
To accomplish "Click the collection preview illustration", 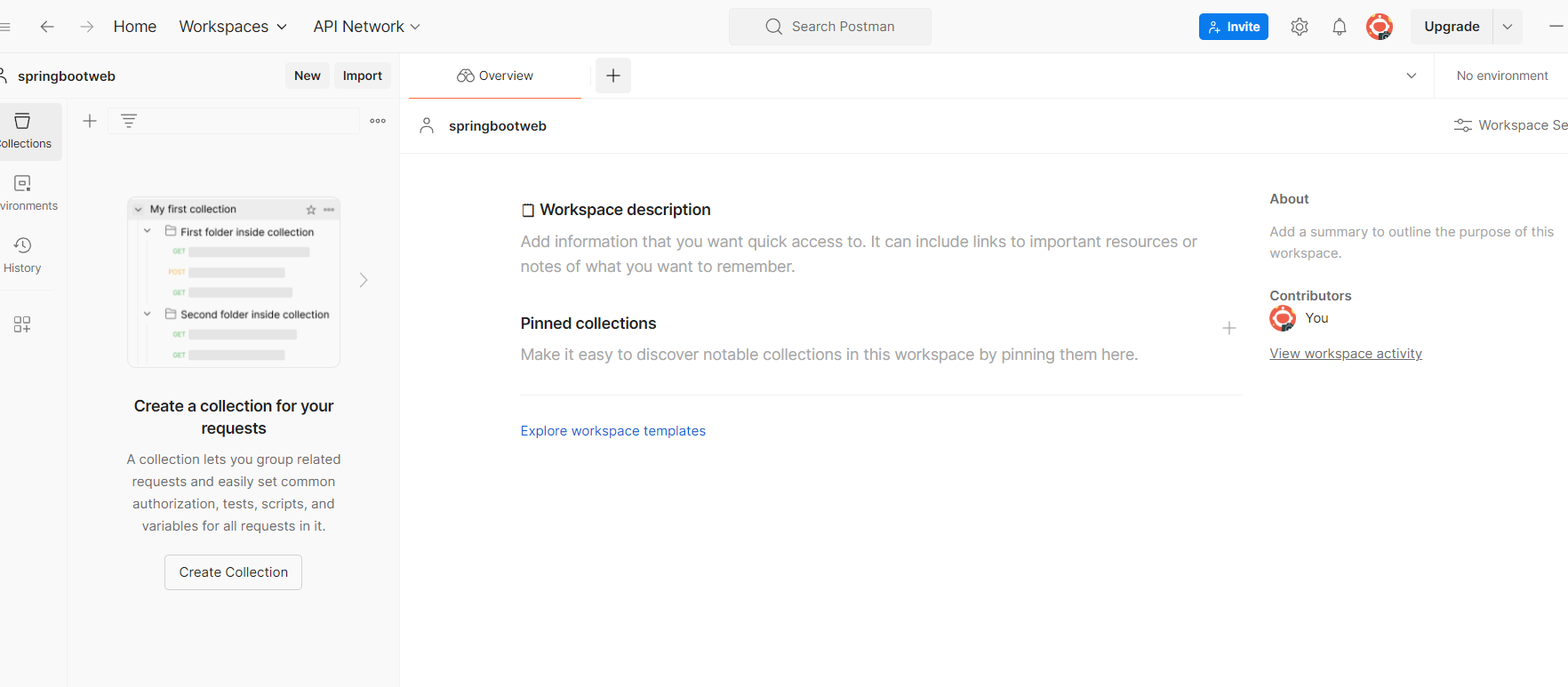I will tap(234, 282).
